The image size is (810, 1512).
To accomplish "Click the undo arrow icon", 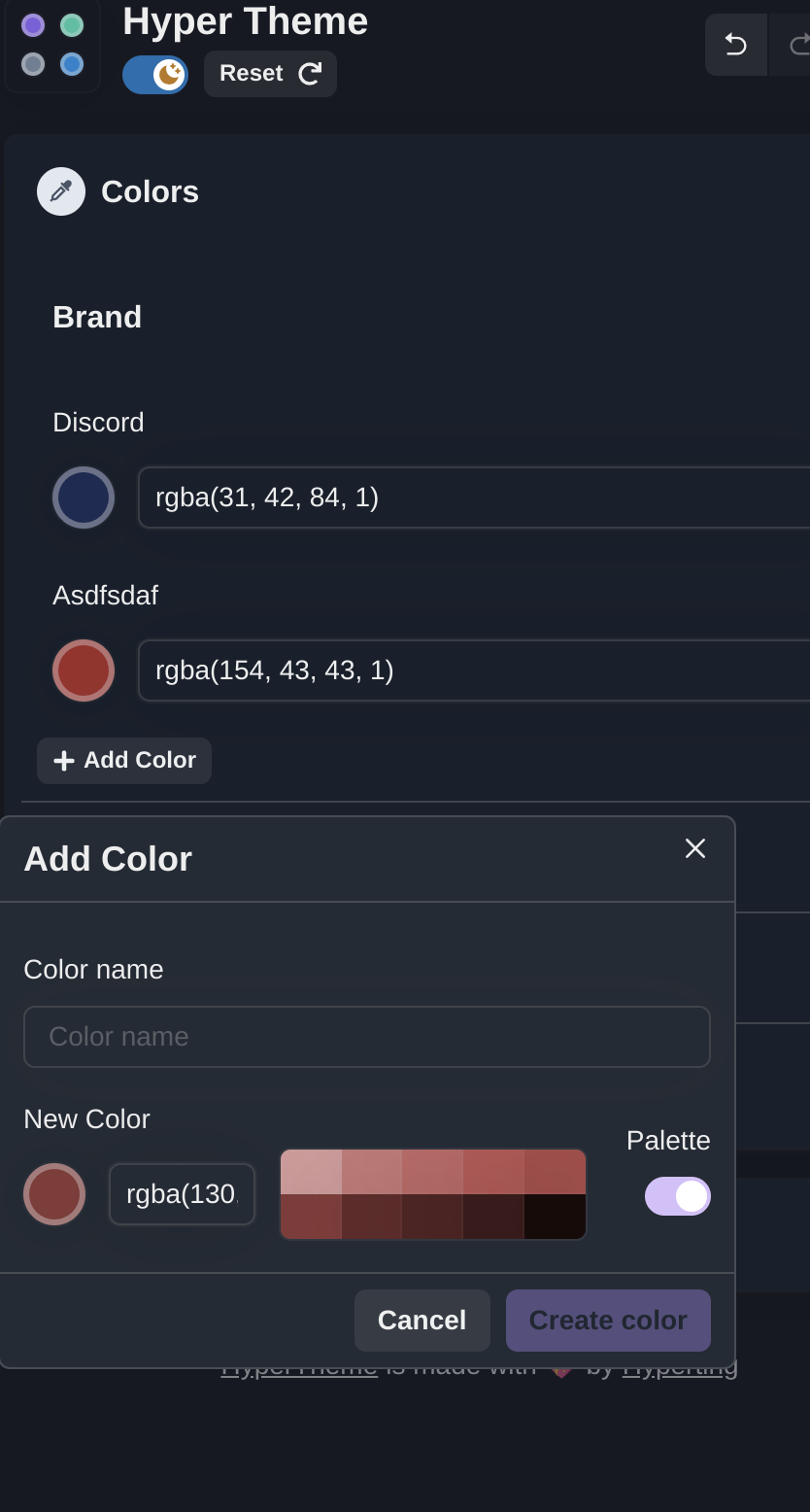I will (735, 45).
